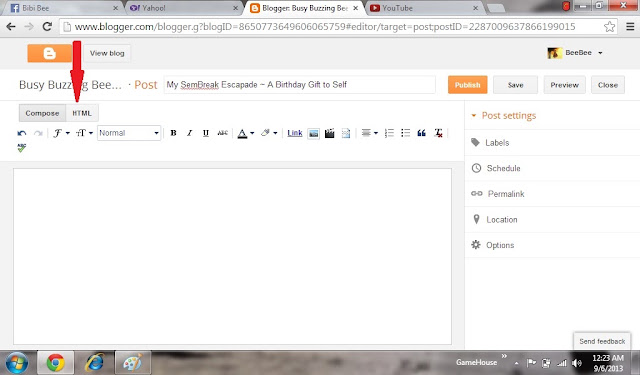Save the post draft

click(x=516, y=85)
